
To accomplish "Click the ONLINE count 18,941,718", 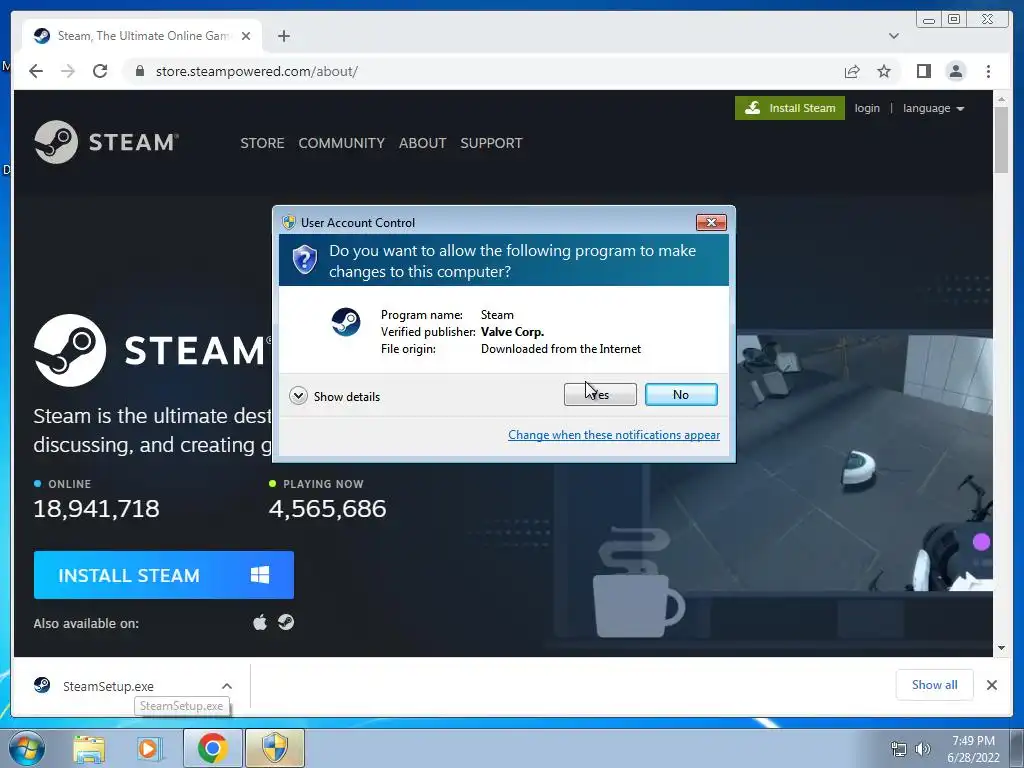I will pyautogui.click(x=96, y=509).
